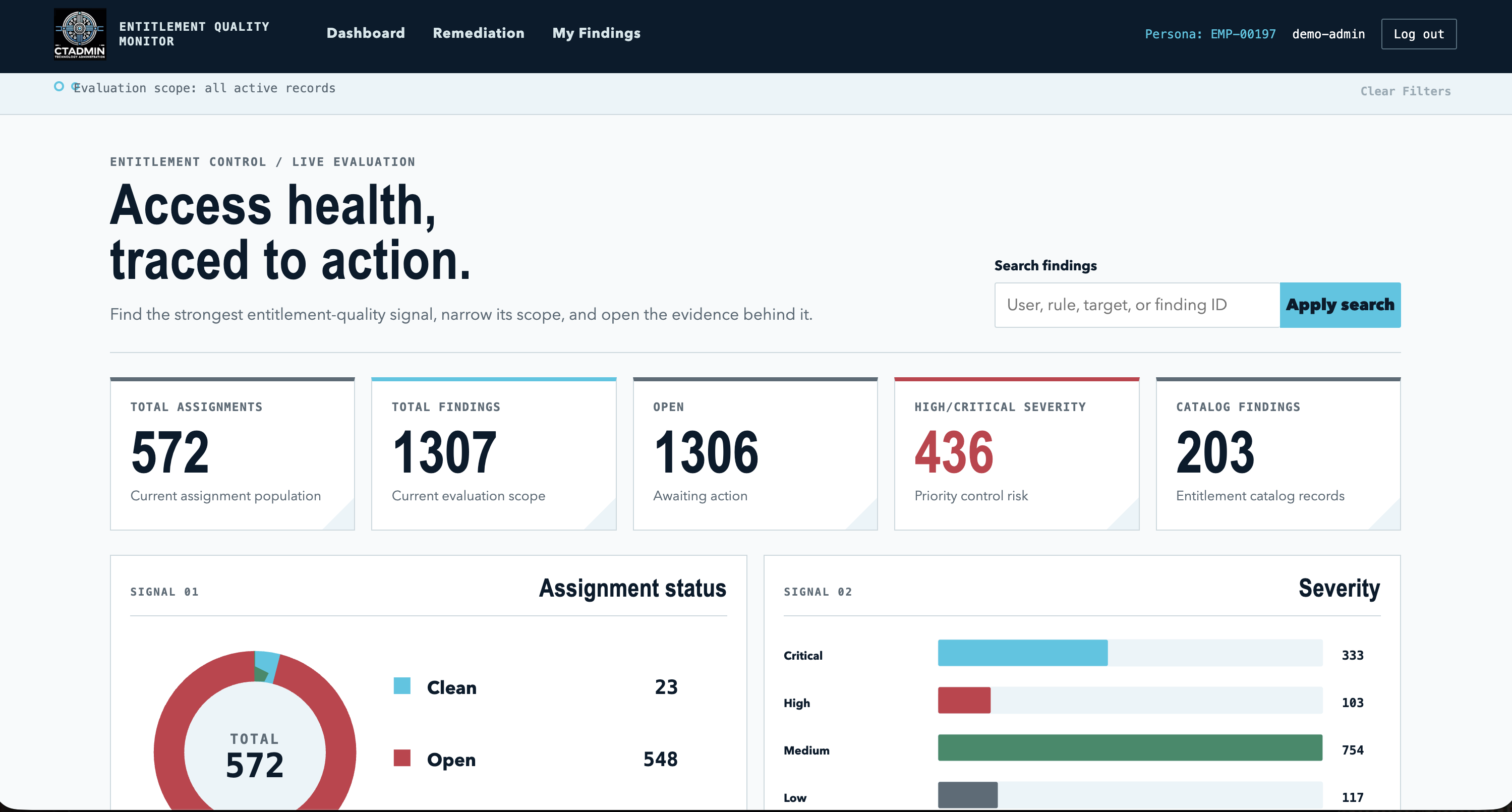The height and width of the screenshot is (812, 1512).
Task: Click Clear Filters link
Action: click(1405, 91)
